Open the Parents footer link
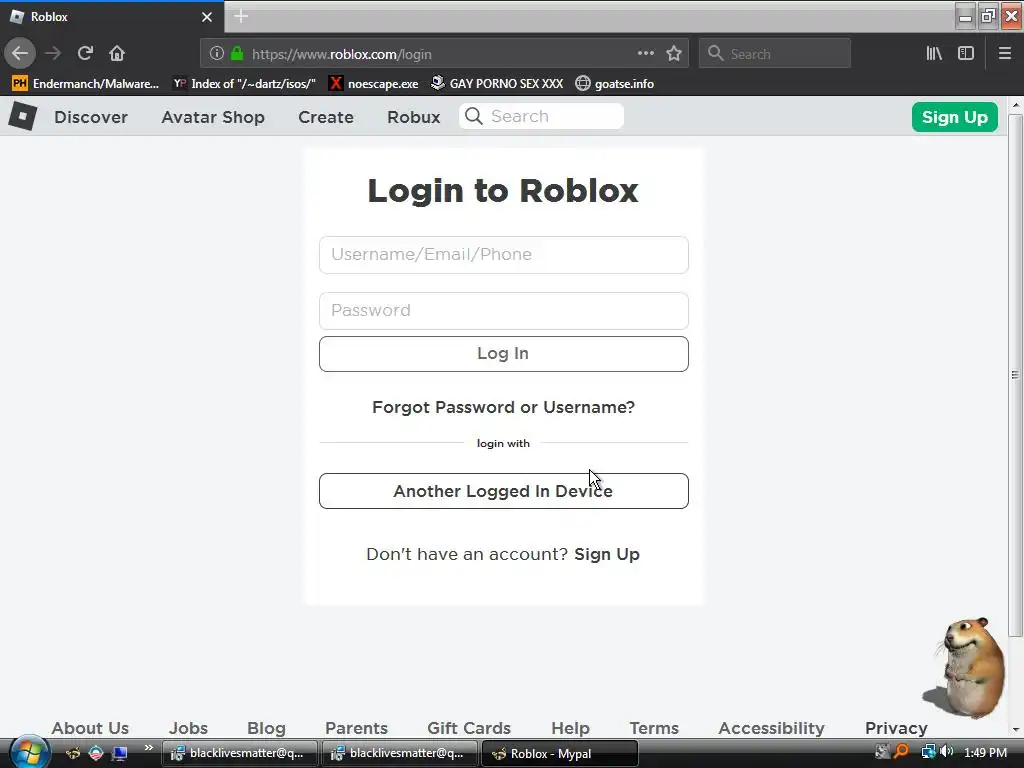 point(357,728)
